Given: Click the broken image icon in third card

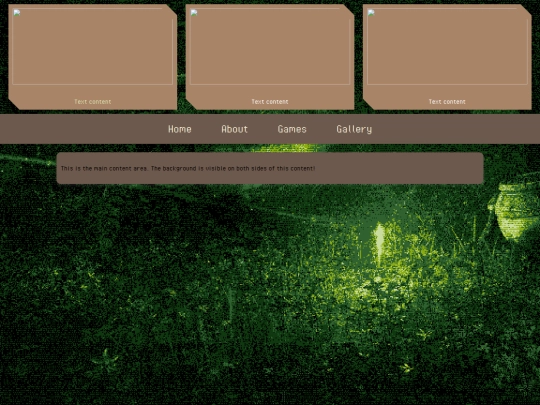Looking at the screenshot, I should pos(371,13).
